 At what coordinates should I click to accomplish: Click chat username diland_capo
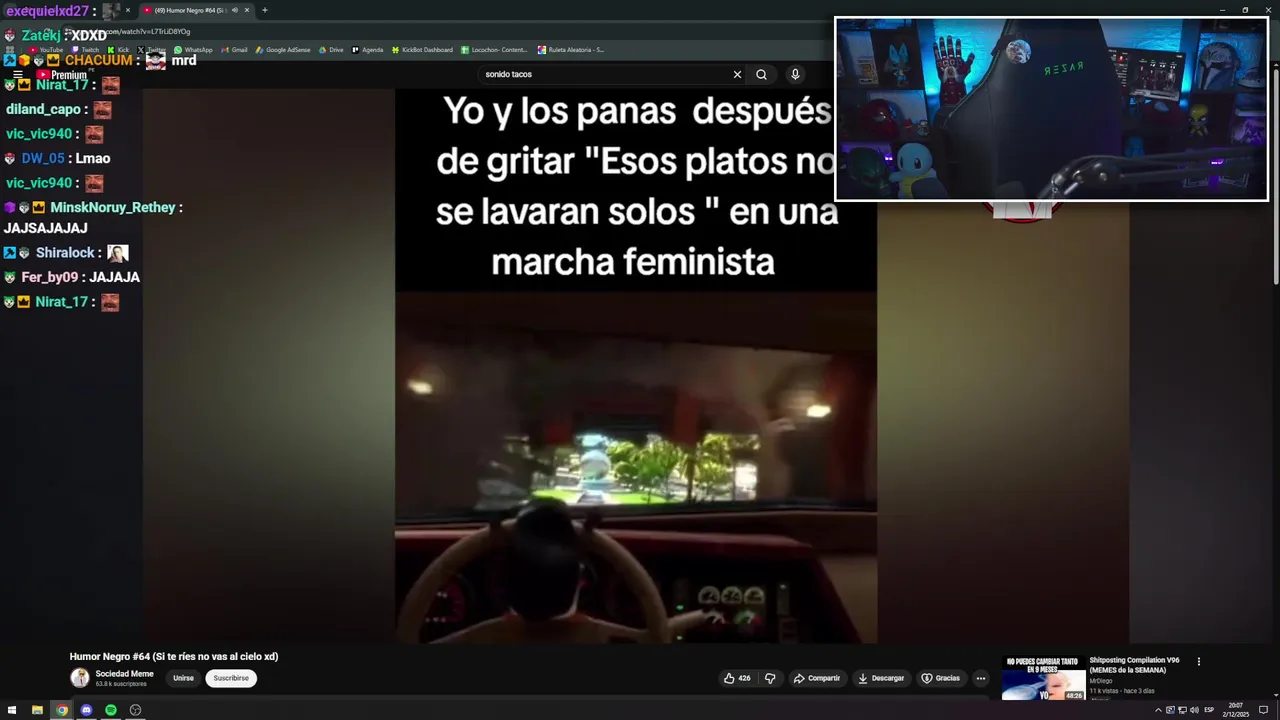pyautogui.click(x=43, y=109)
